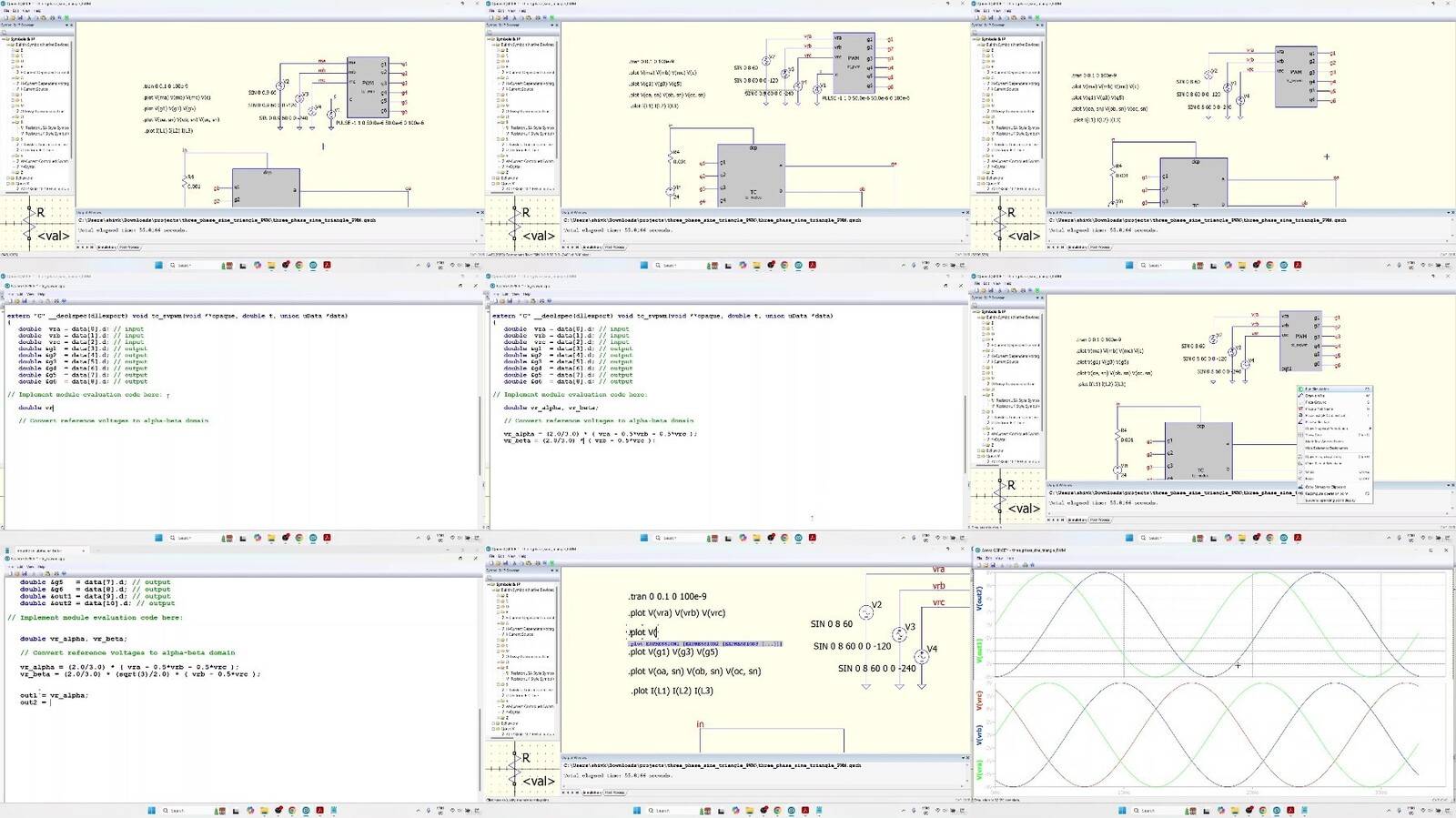Click the V2 sine source symbol in the zoomed schematic
Screen dimensions: 1456x818
pyautogui.click(x=866, y=612)
